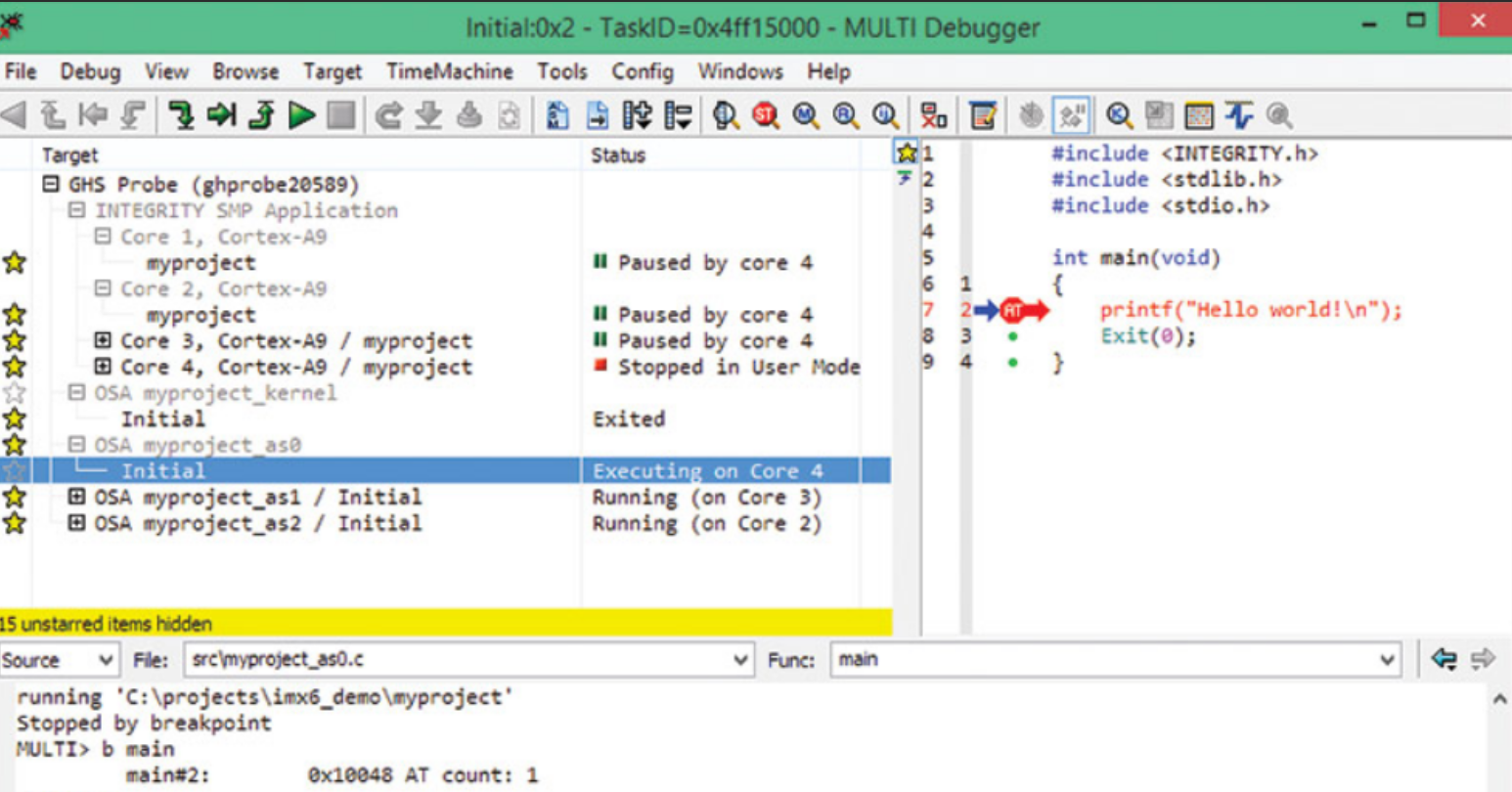This screenshot has width=1512, height=792.
Task: Click the star icon above source line numbers
Action: coord(907,153)
